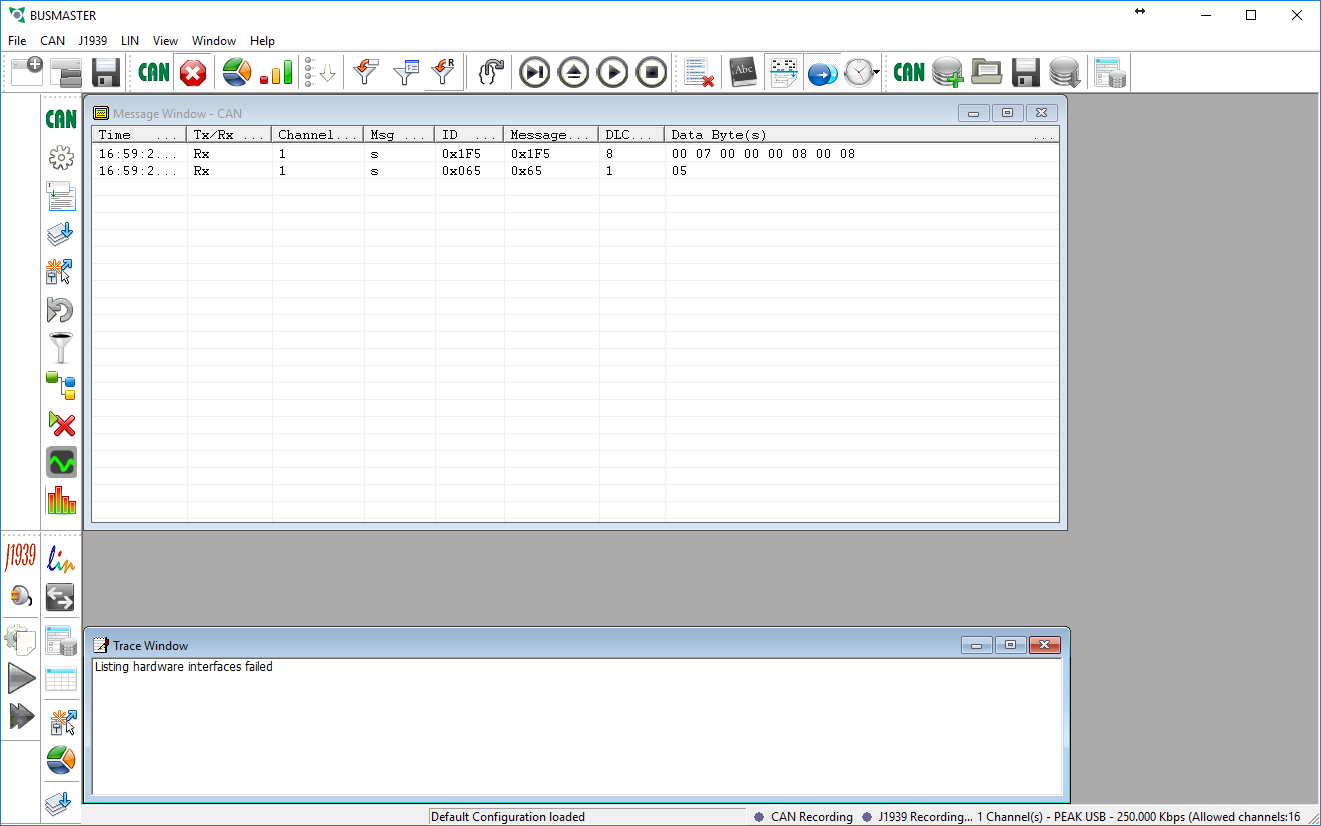Image resolution: width=1321 pixels, height=826 pixels.
Task: Click the round stop replay button
Action: pyautogui.click(x=652, y=72)
